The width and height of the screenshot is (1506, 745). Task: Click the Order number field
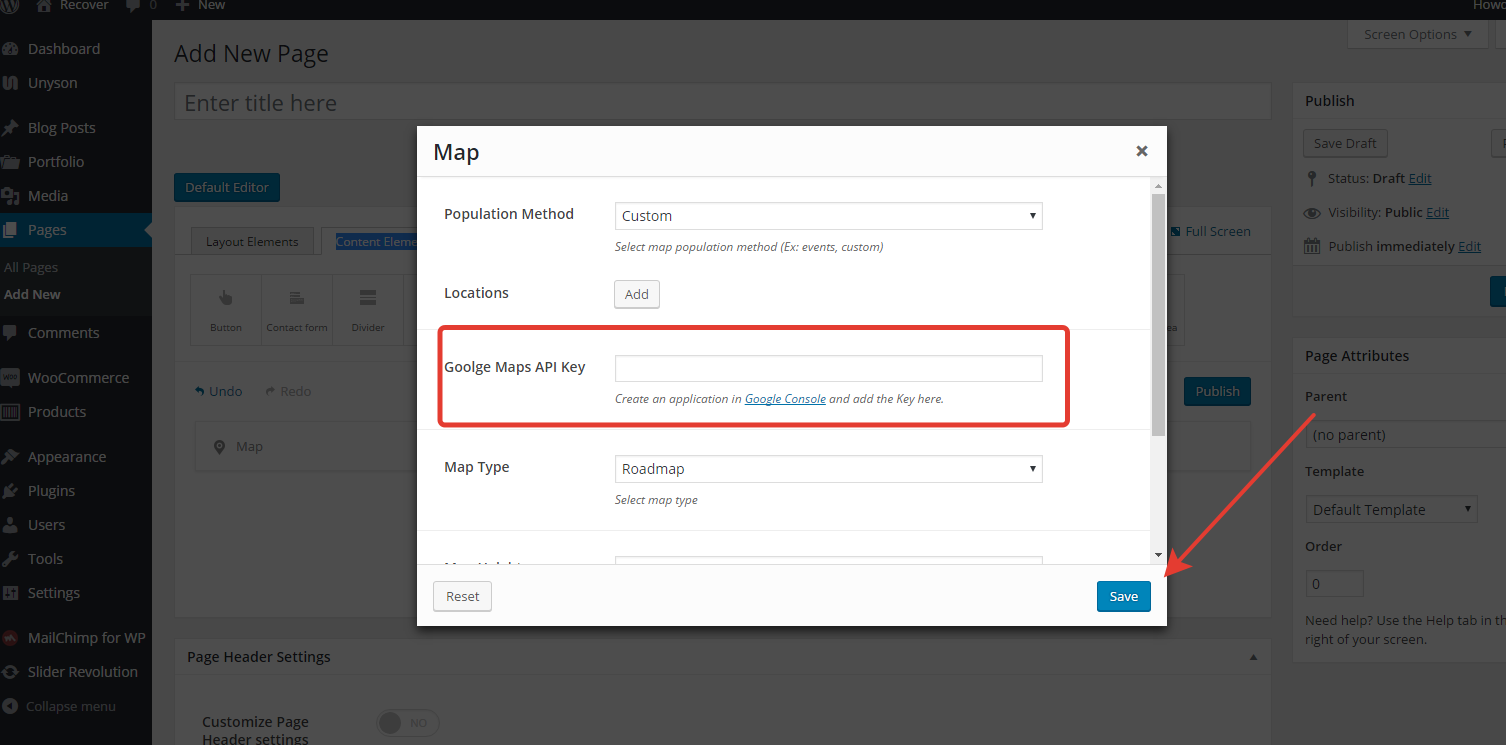click(1335, 583)
